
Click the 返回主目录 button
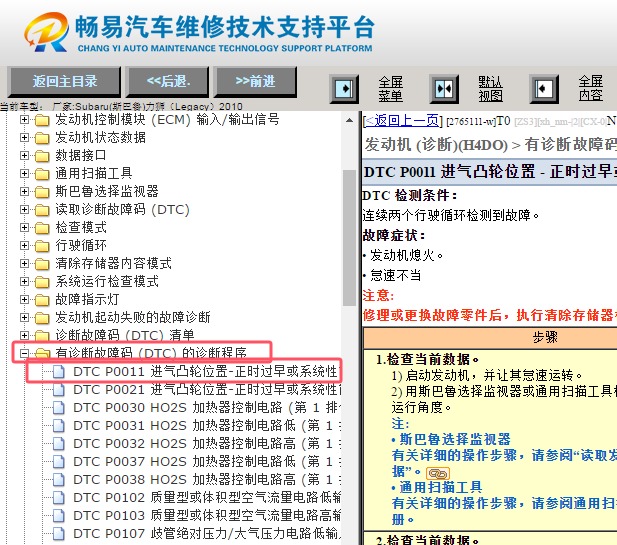pos(64,81)
